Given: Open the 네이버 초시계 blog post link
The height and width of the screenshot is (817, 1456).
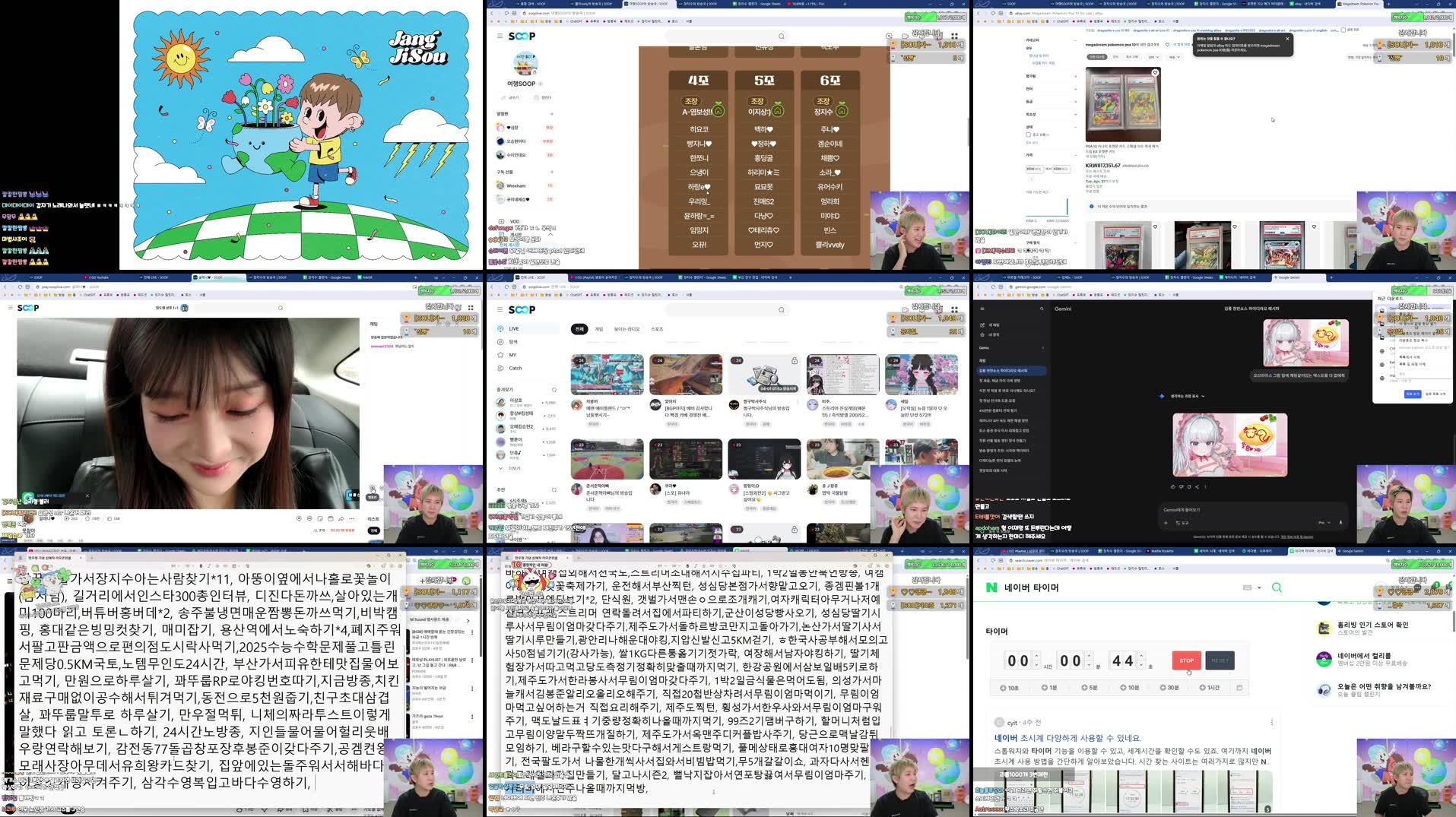Looking at the screenshot, I should coord(1068,737).
